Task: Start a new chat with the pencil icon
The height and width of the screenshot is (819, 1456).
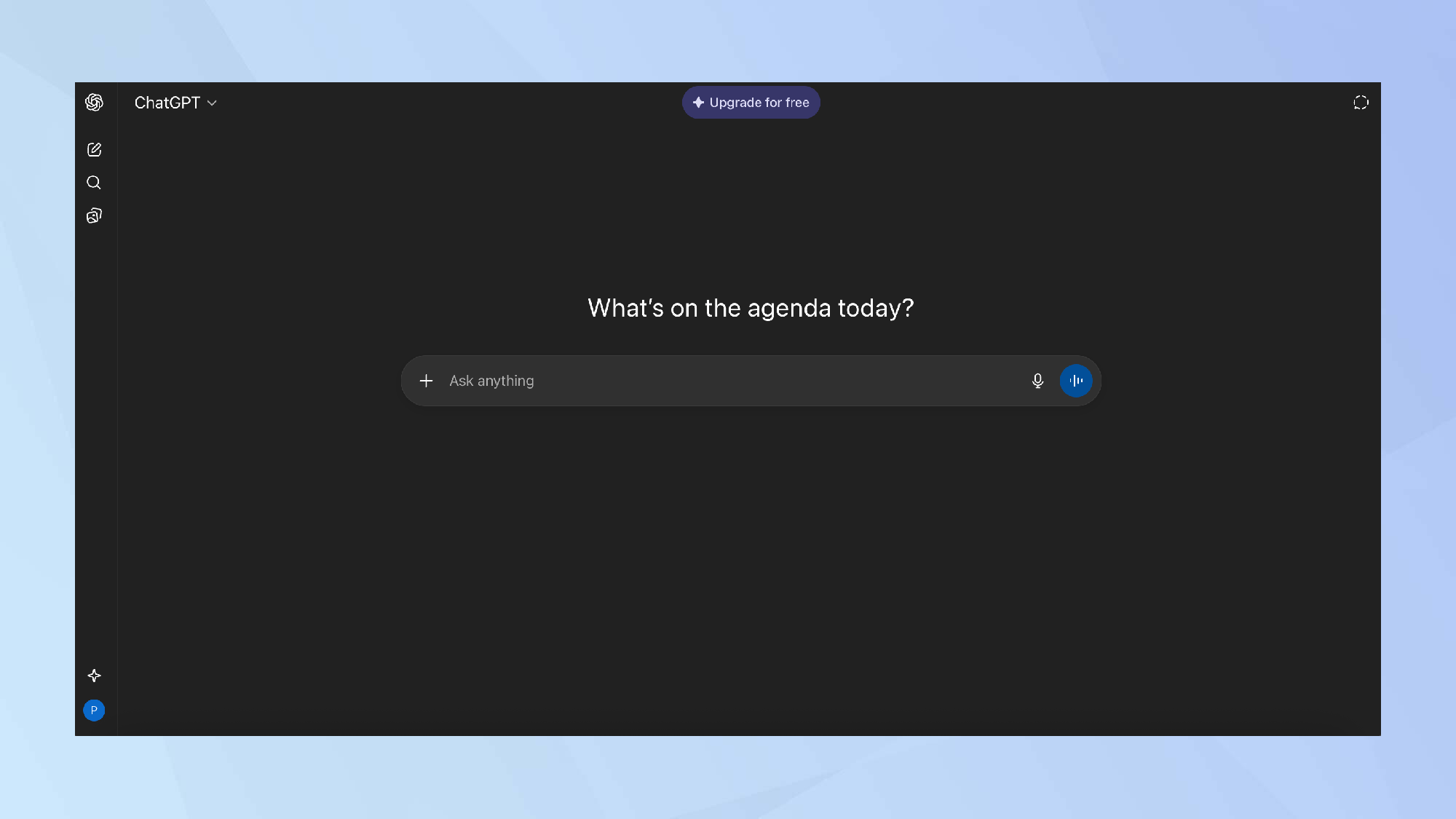Action: coord(94,150)
